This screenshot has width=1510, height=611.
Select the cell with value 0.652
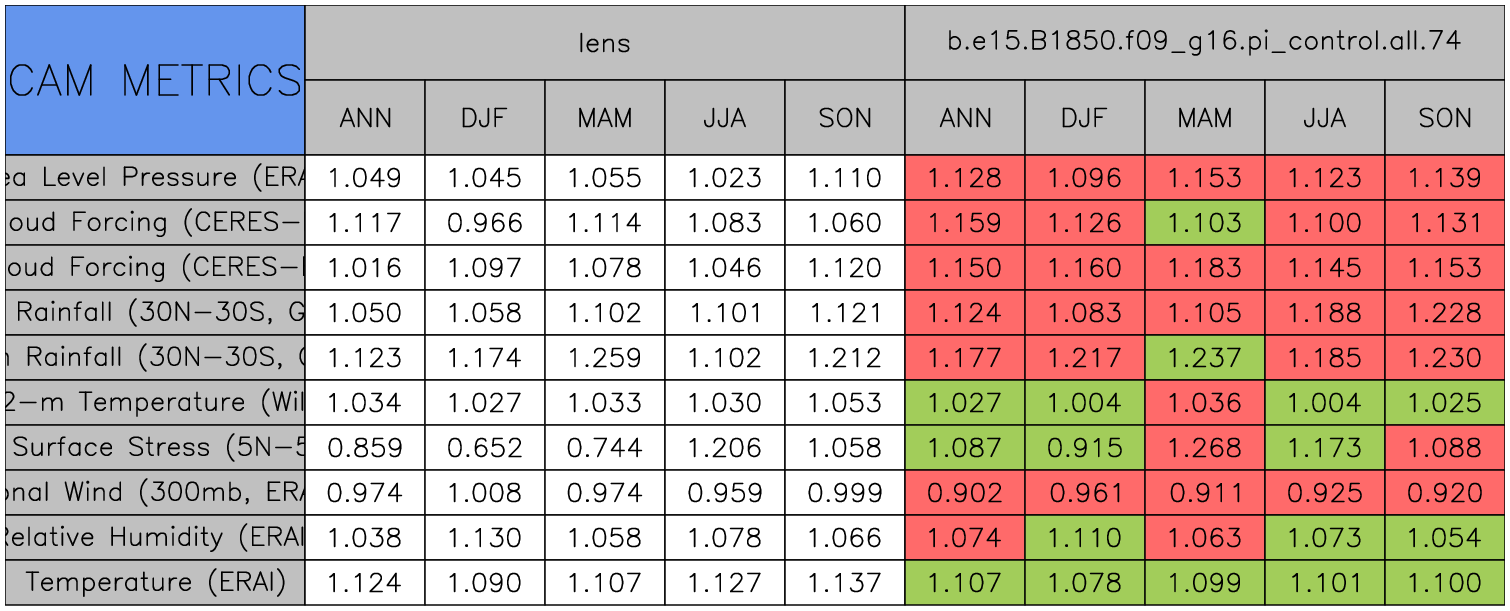[485, 448]
